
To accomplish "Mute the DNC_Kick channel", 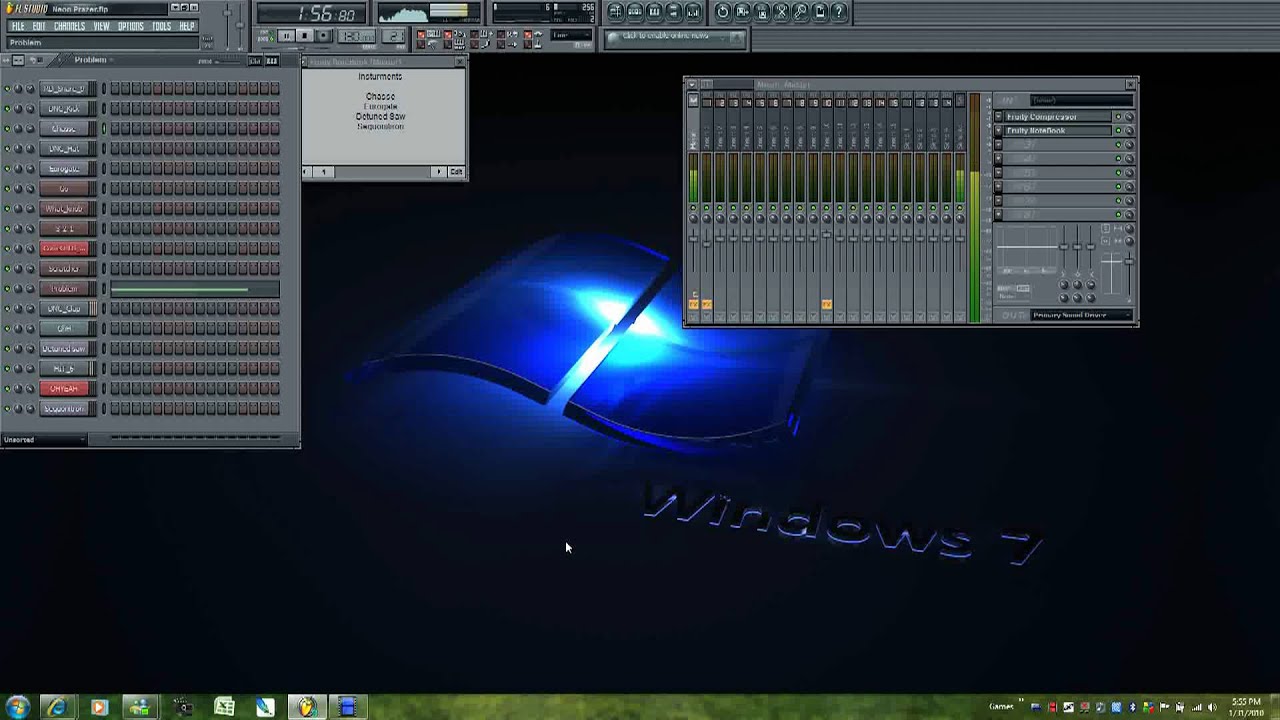I will [7, 108].
